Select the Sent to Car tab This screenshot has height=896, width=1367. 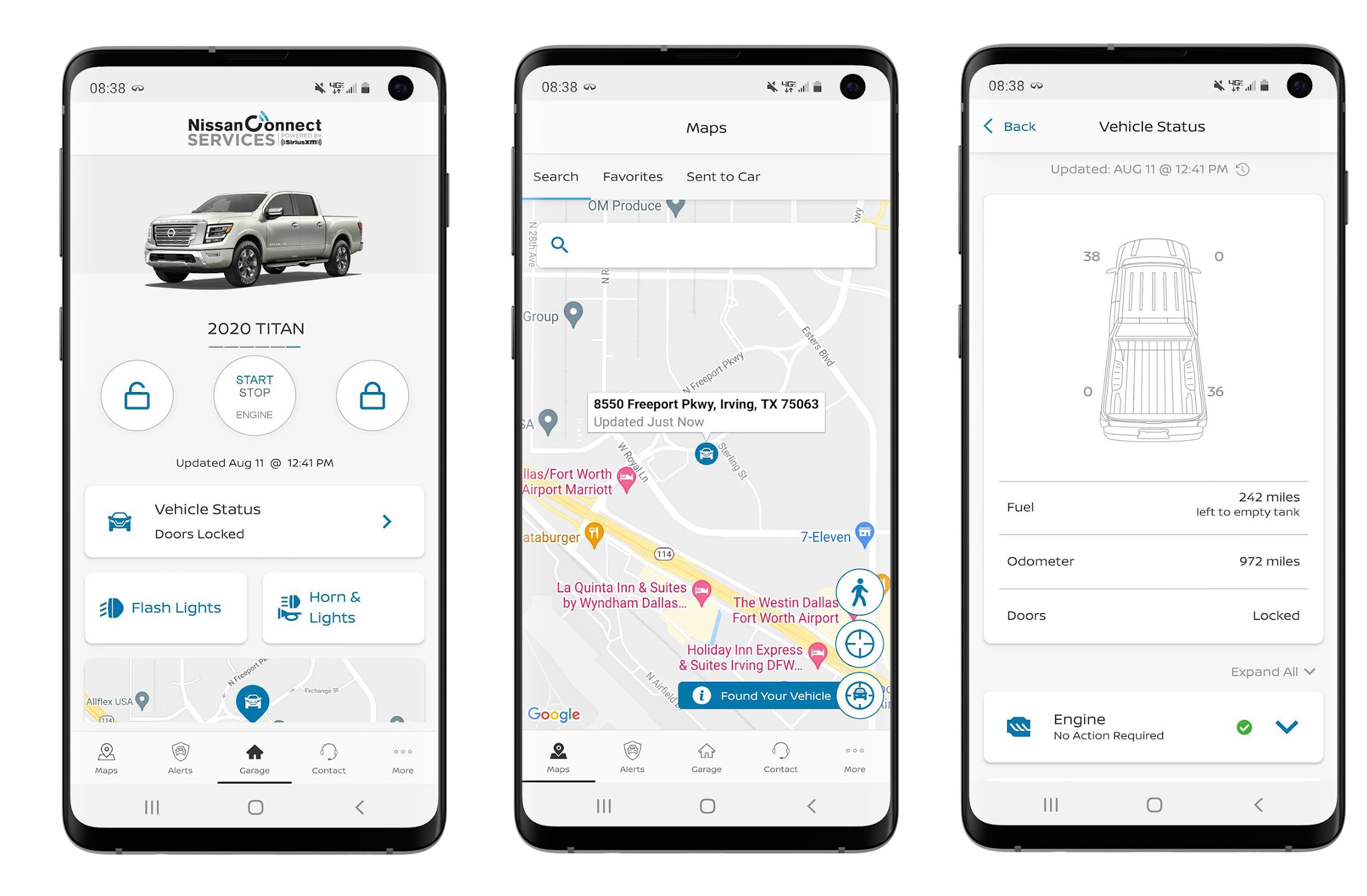pos(722,176)
